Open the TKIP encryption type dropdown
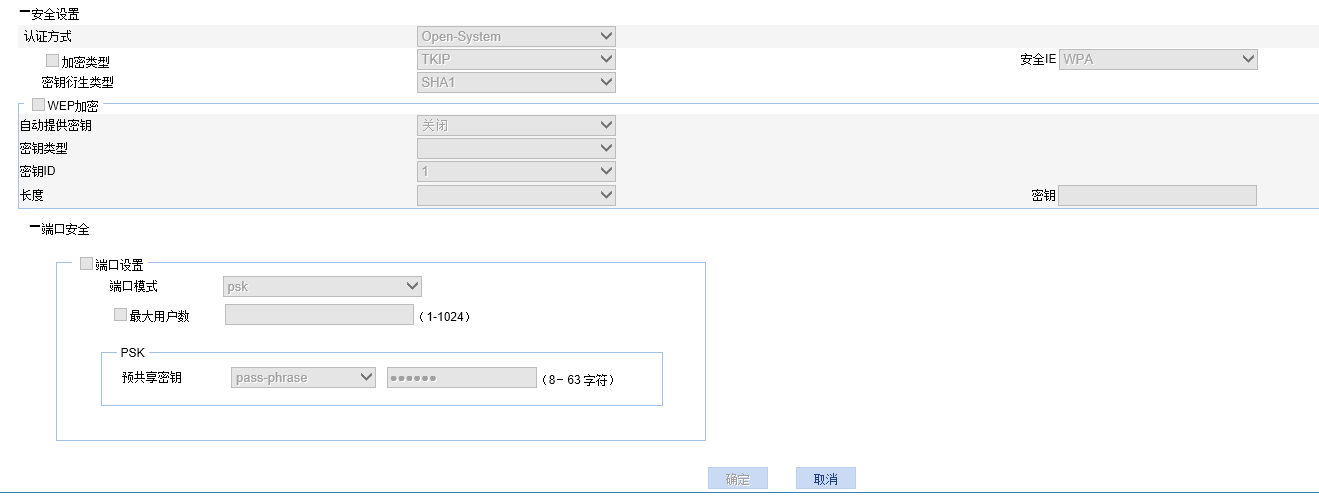Image resolution: width=1319 pixels, height=497 pixels. click(x=516, y=59)
